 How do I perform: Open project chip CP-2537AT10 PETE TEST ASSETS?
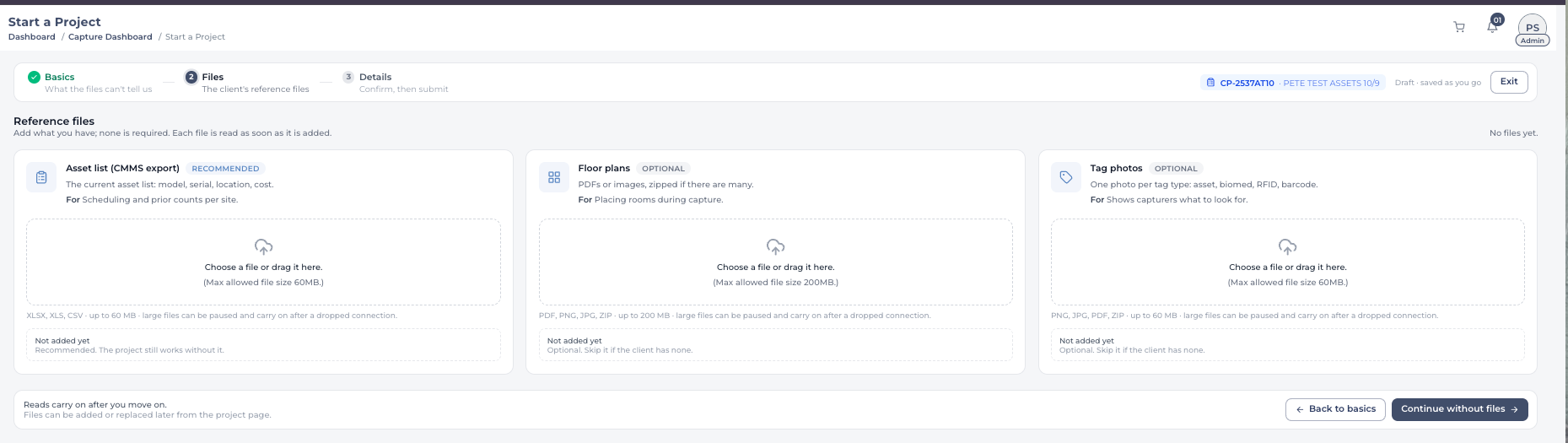click(x=1293, y=83)
